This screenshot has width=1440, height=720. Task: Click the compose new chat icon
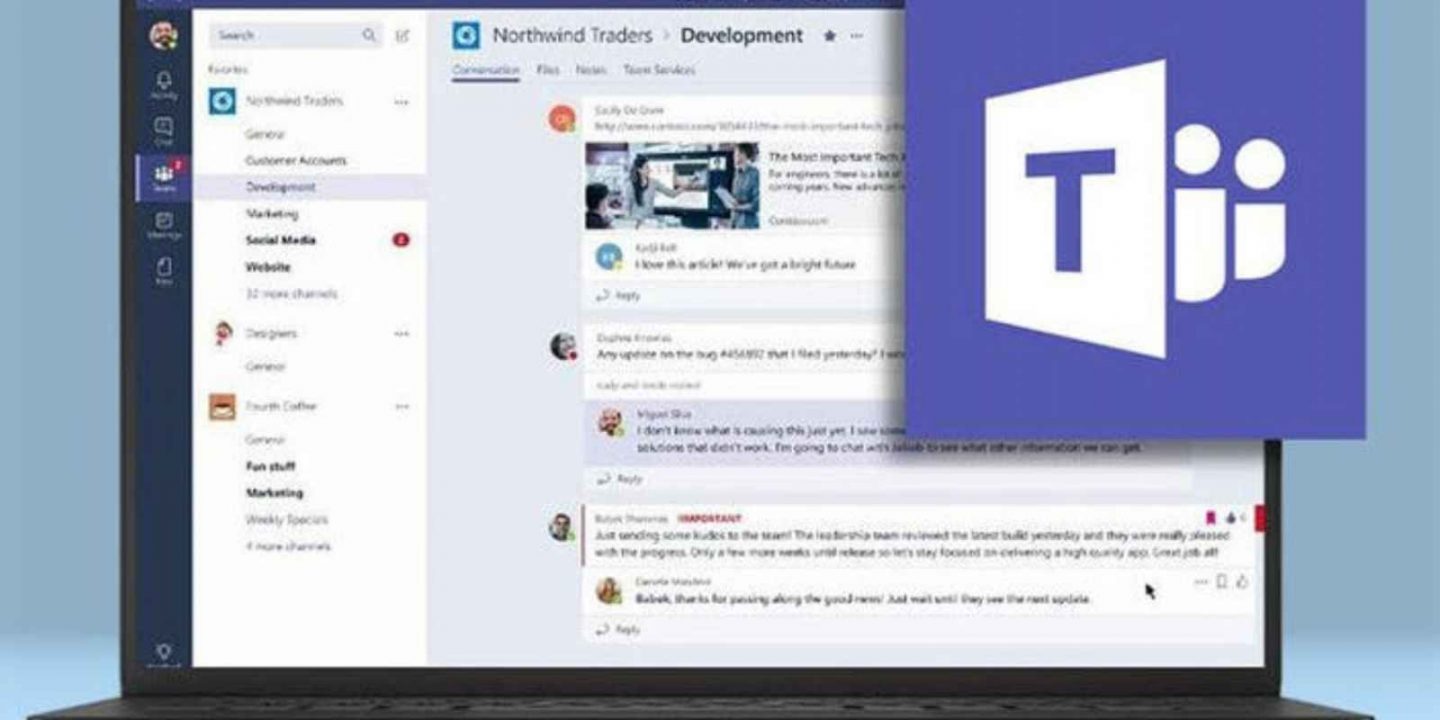click(x=402, y=36)
